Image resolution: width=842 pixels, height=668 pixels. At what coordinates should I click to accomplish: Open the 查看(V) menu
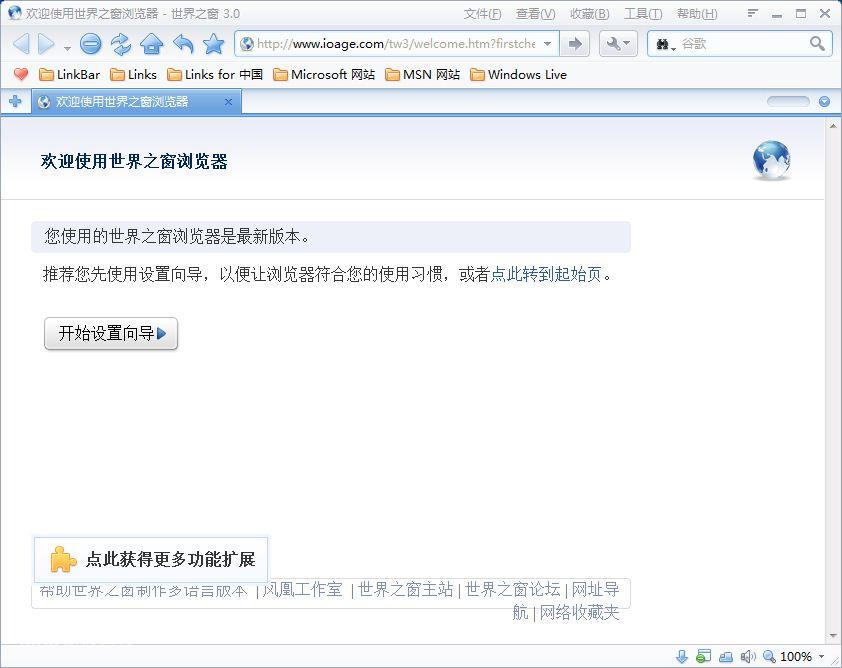[x=535, y=14]
